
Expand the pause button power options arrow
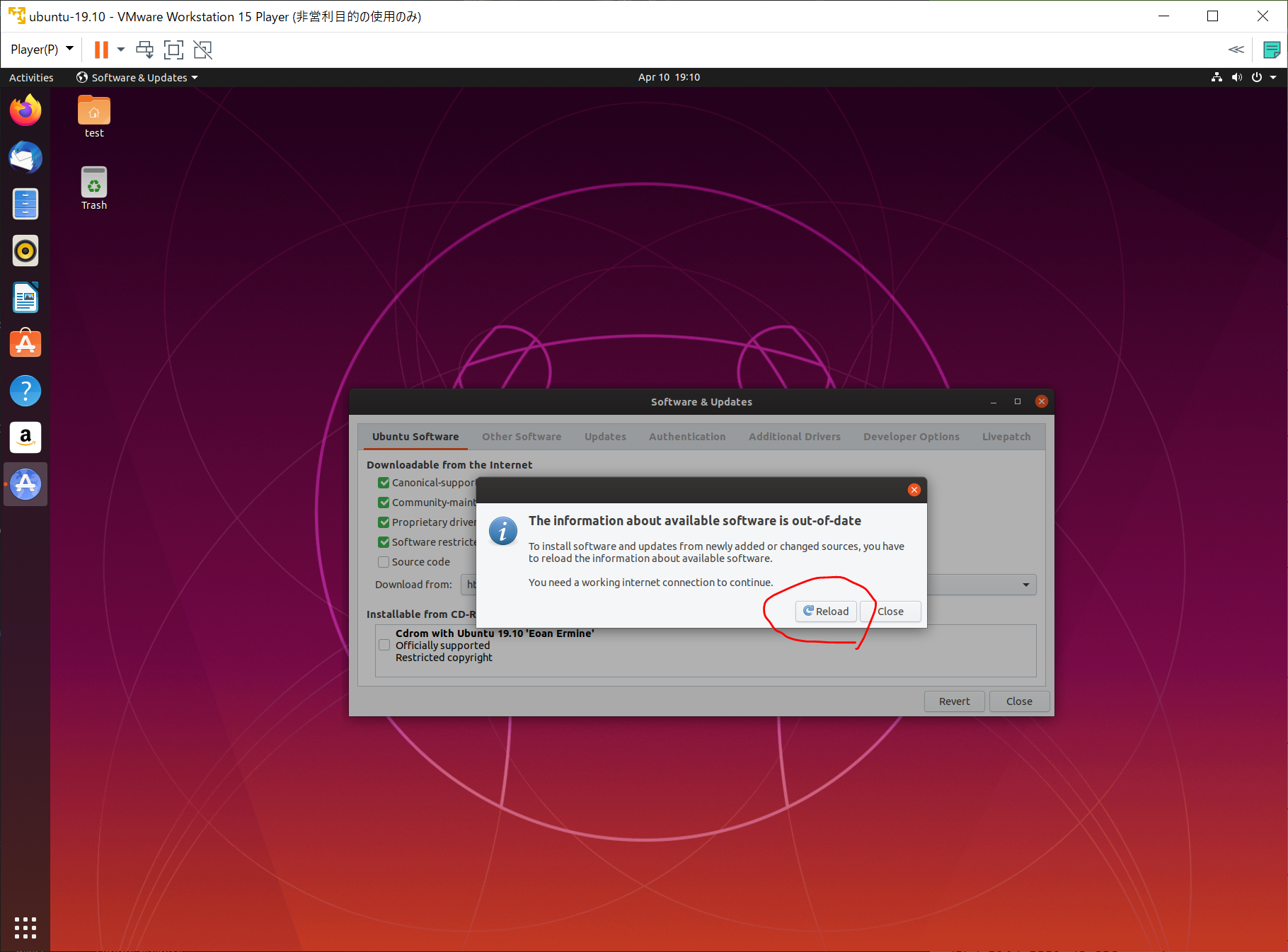click(x=121, y=50)
